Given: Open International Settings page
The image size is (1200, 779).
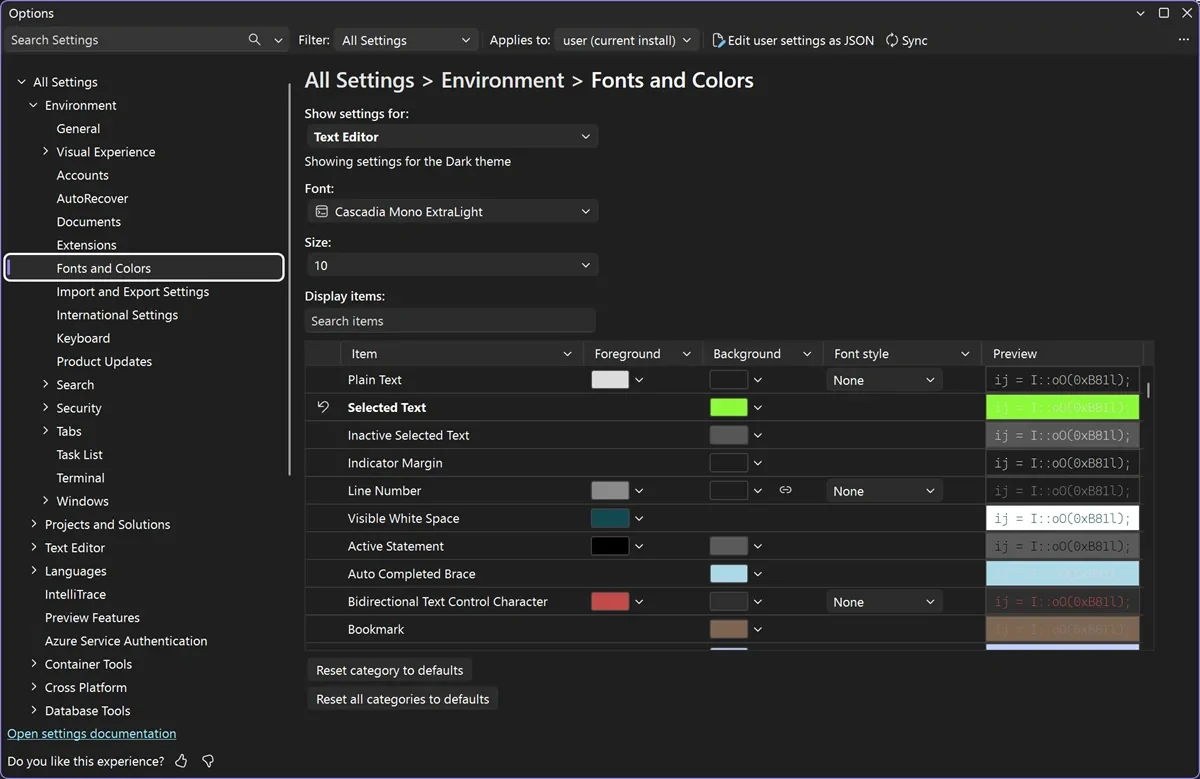Looking at the screenshot, I should tap(117, 315).
